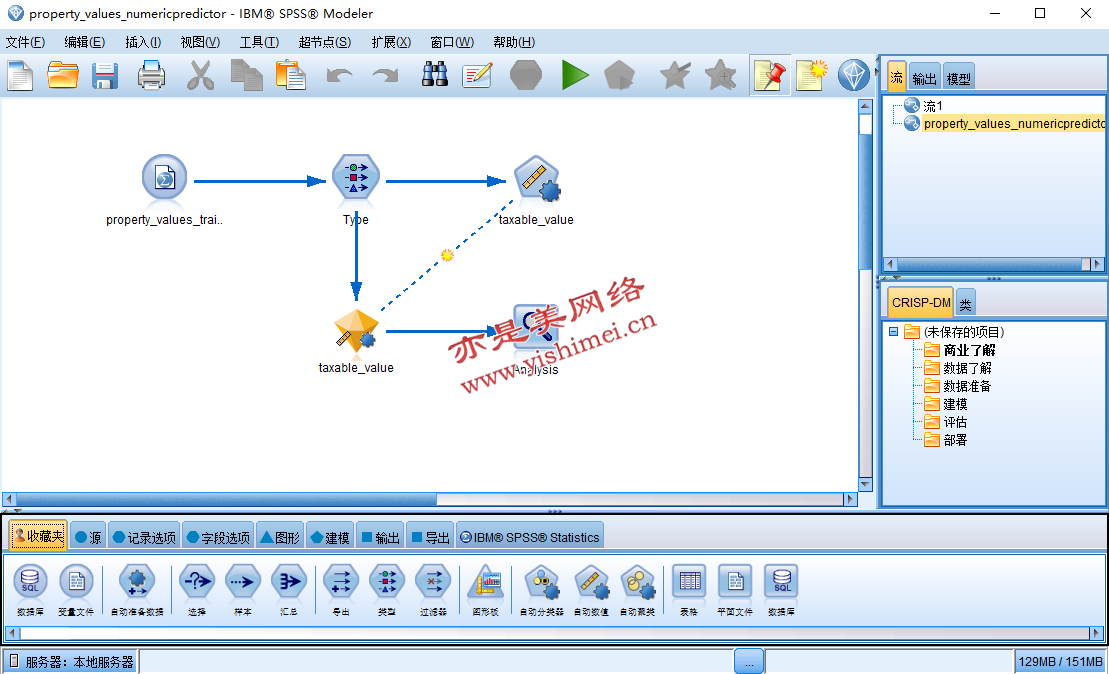
Task: Open the IBM SPSS Statistics palette tab
Action: pyautogui.click(x=530, y=538)
